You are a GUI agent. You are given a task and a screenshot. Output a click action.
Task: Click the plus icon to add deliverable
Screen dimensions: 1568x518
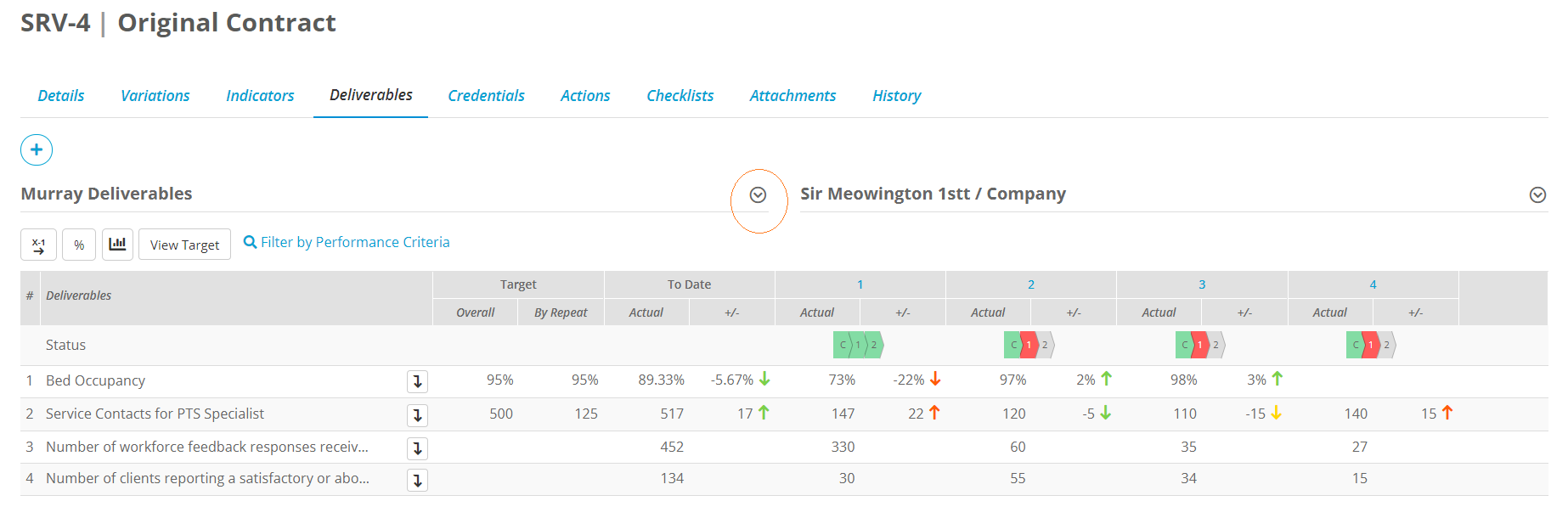tap(37, 150)
